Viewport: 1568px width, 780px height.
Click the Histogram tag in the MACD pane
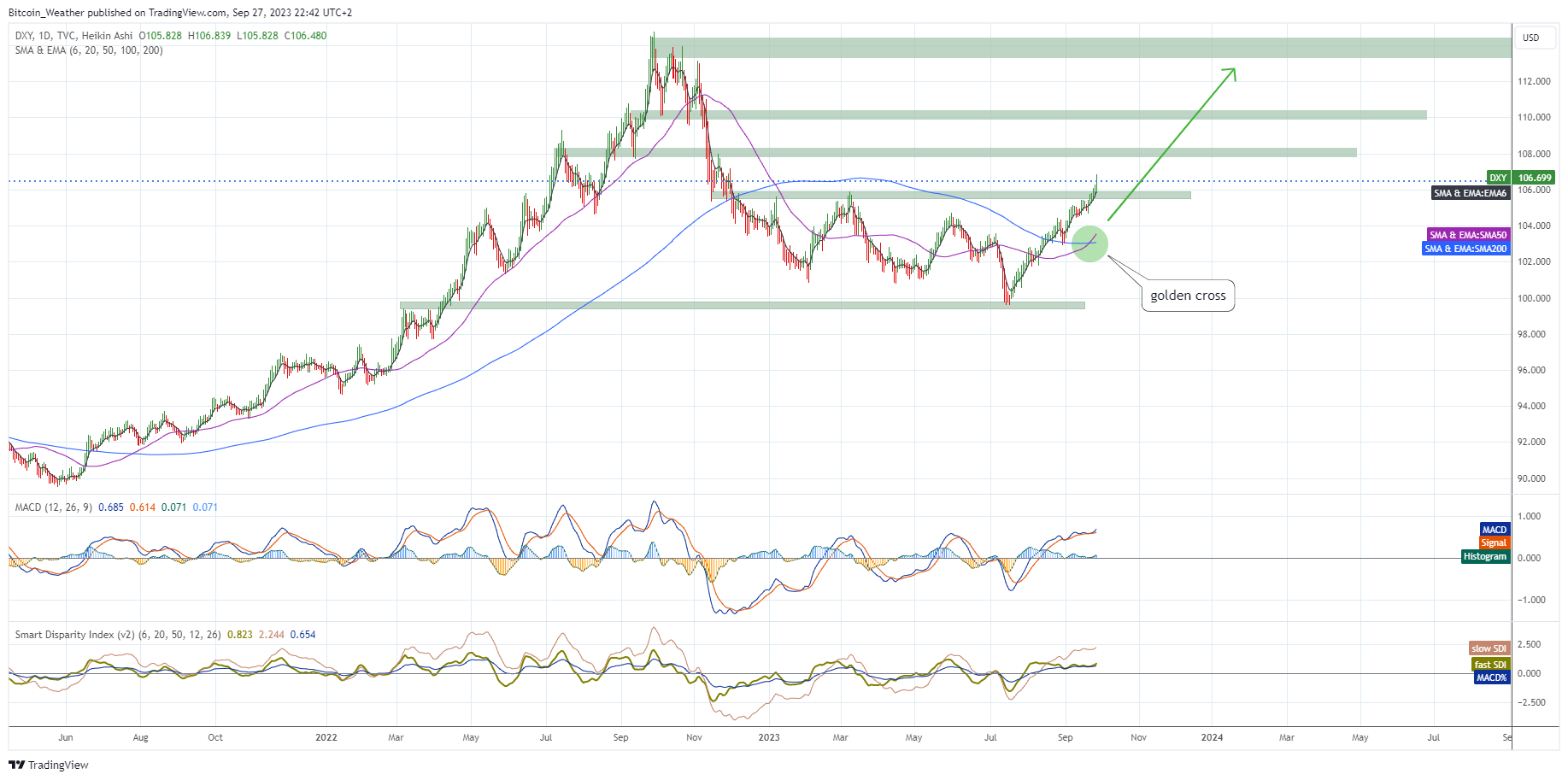1485,556
